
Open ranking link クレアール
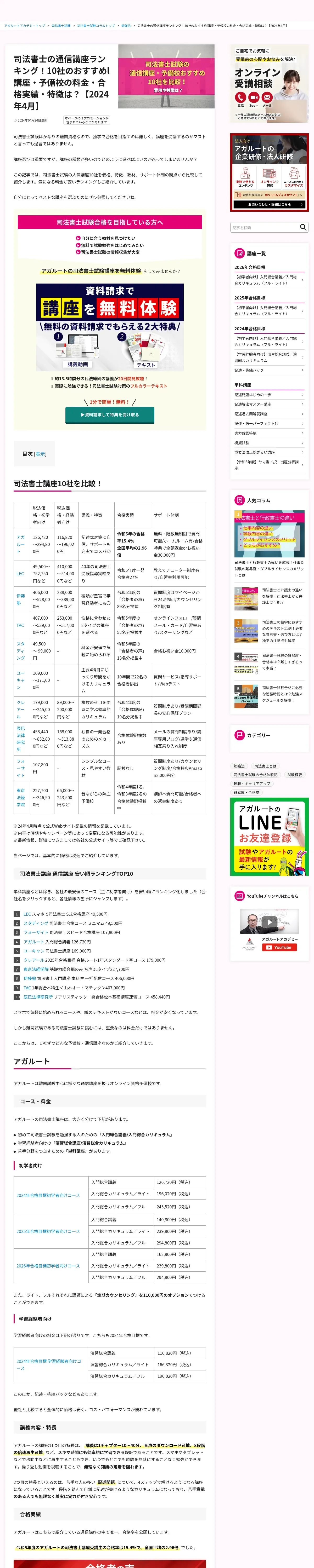point(33,960)
